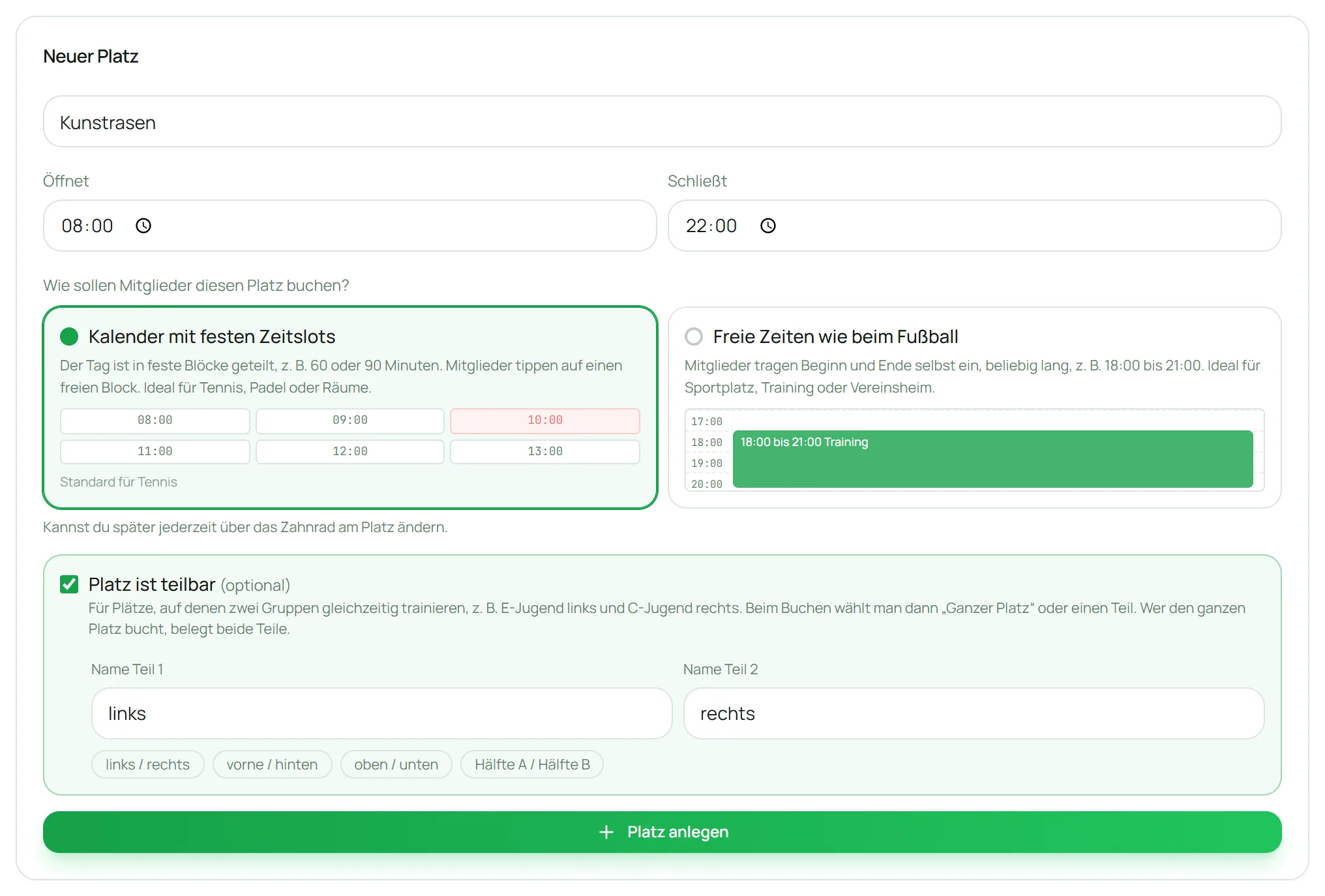Choose the links / rechts preset chip

(x=148, y=764)
